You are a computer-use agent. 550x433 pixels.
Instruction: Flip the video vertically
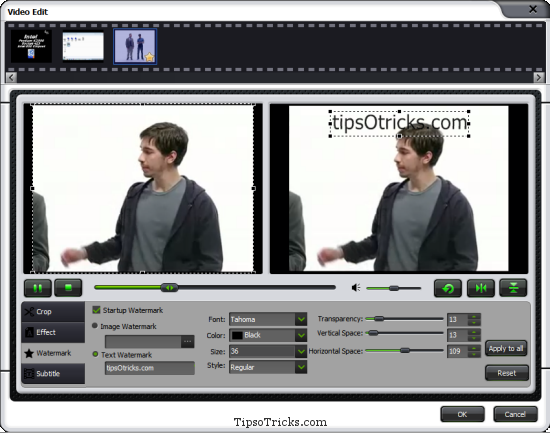[513, 288]
